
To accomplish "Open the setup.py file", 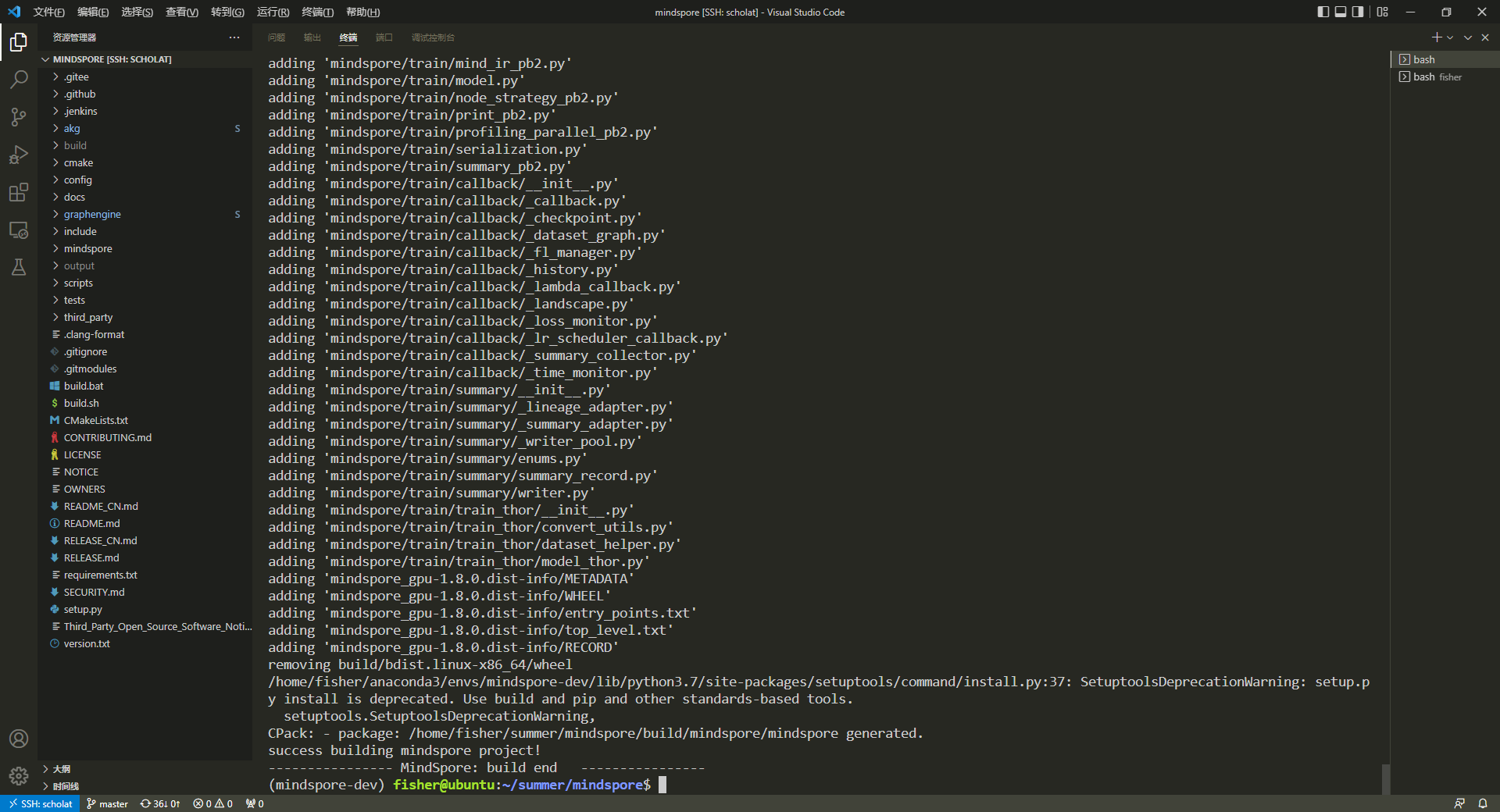I will tap(145, 609).
